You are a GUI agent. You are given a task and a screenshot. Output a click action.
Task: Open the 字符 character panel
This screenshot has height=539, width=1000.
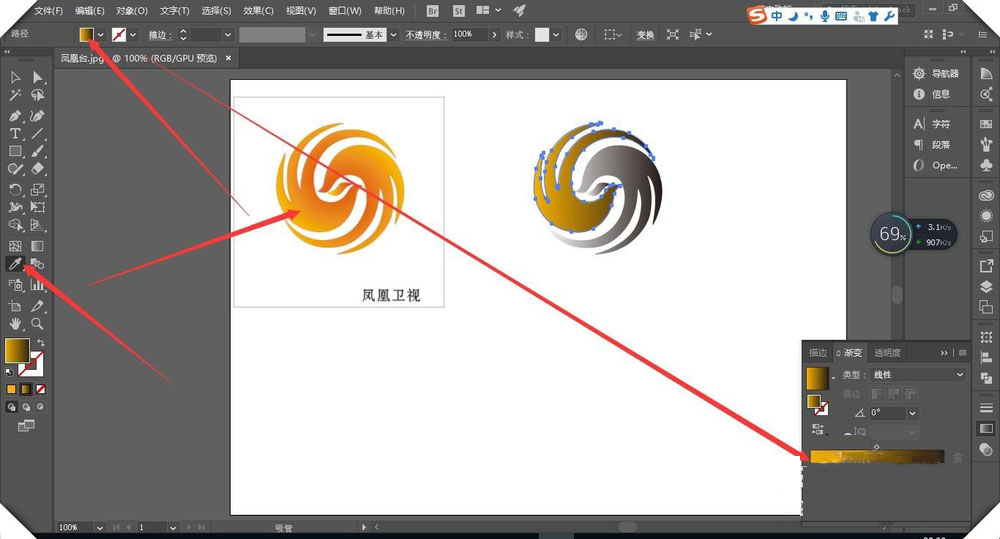click(x=932, y=124)
